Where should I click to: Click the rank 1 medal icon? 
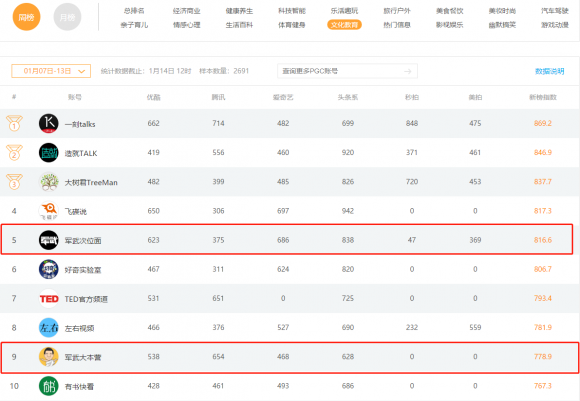(x=14, y=123)
